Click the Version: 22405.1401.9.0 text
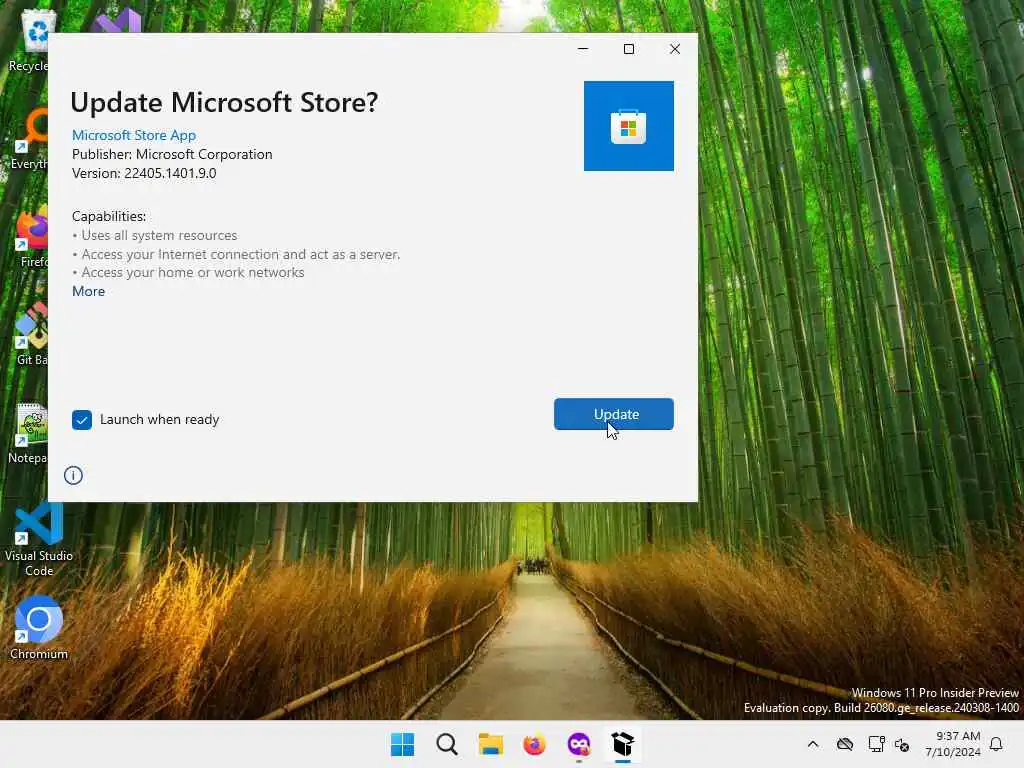Screen dimensions: 1024x768 pos(144,173)
